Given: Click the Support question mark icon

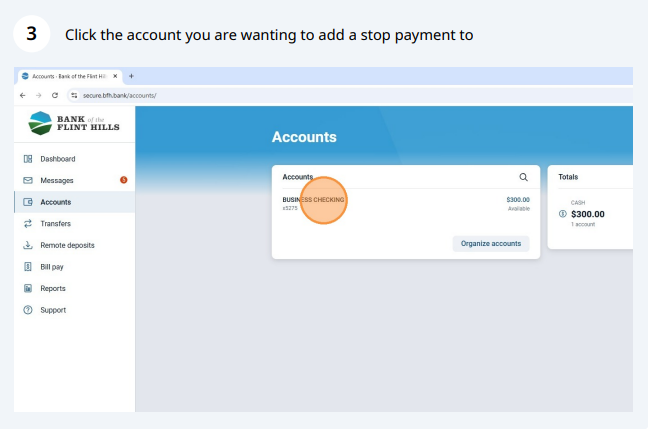Looking at the screenshot, I should (28, 310).
